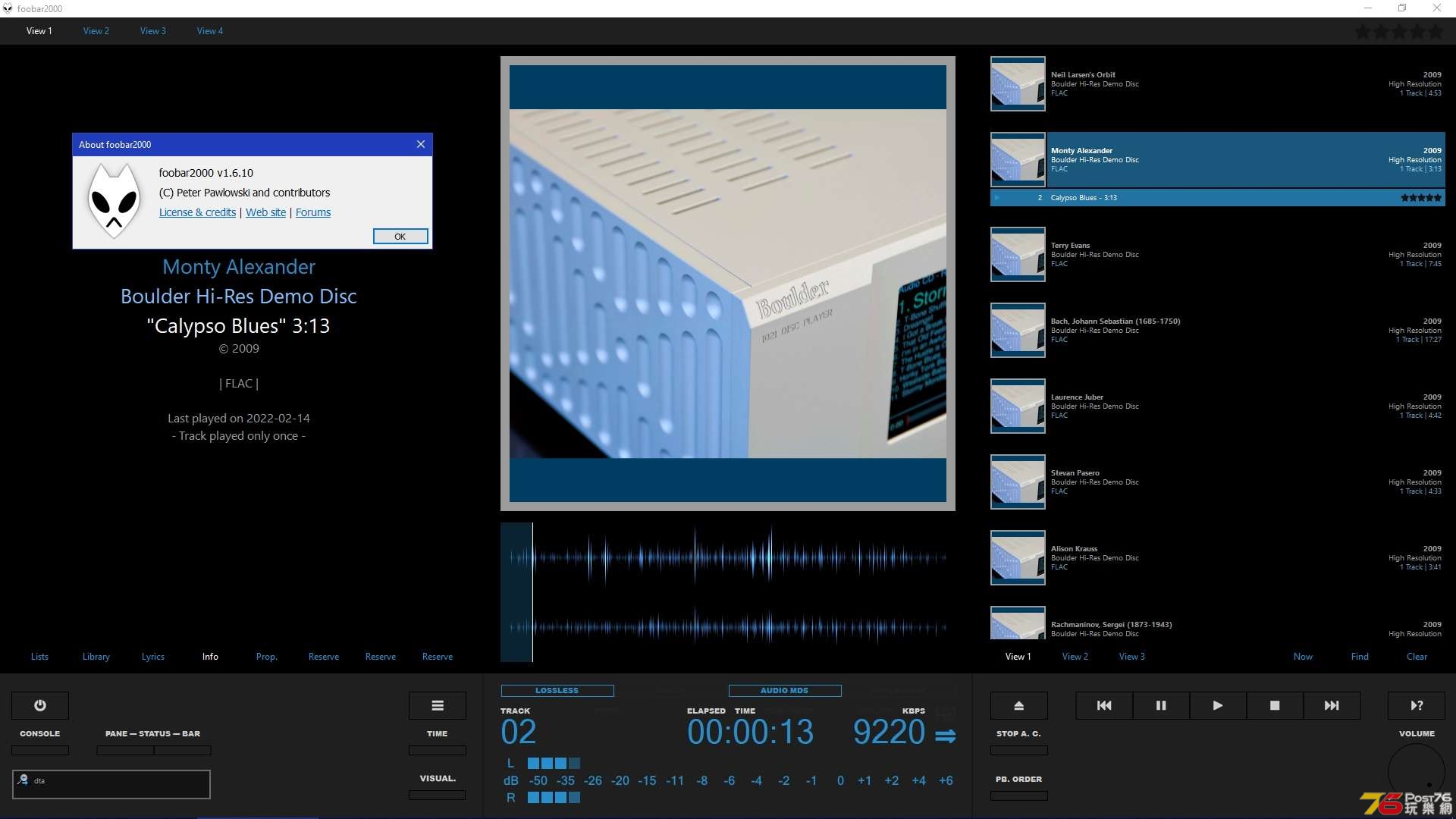Image resolution: width=1456 pixels, height=819 pixels.
Task: Click the Stop playback button
Action: 1274,705
